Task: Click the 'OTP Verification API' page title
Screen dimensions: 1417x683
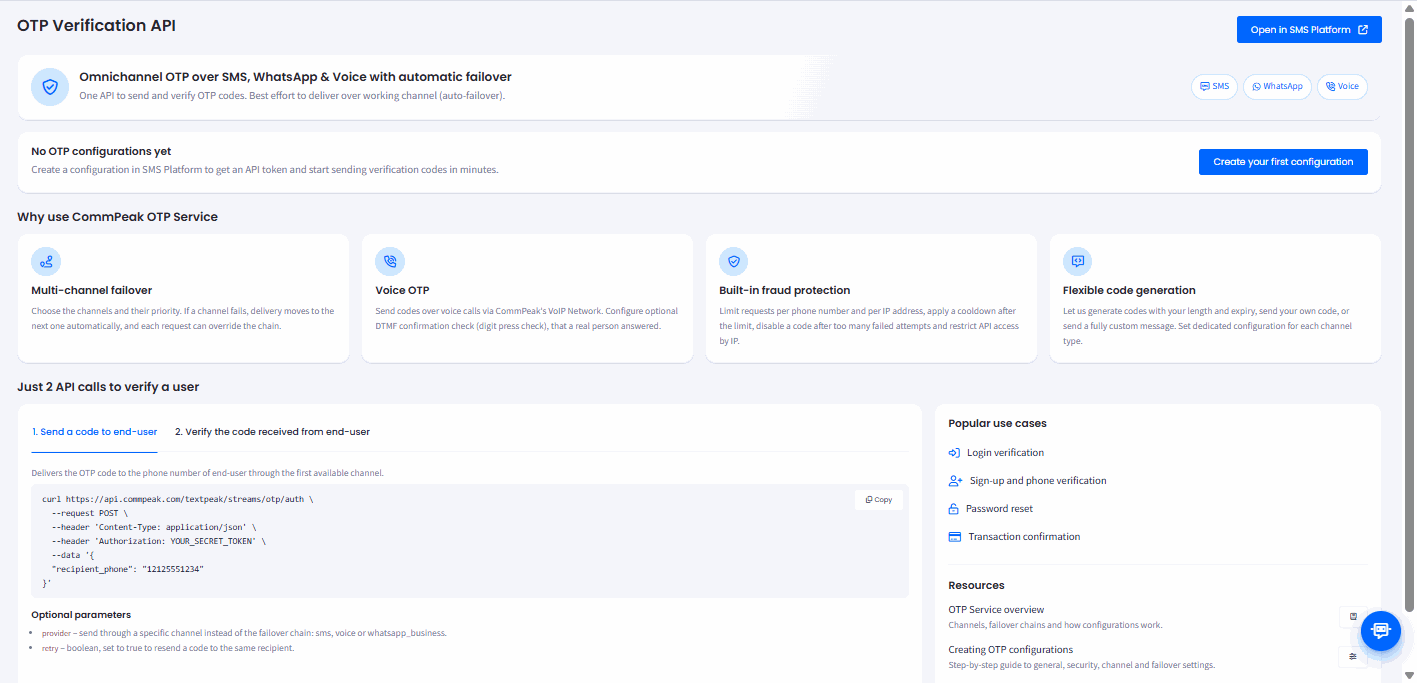Action: [96, 26]
